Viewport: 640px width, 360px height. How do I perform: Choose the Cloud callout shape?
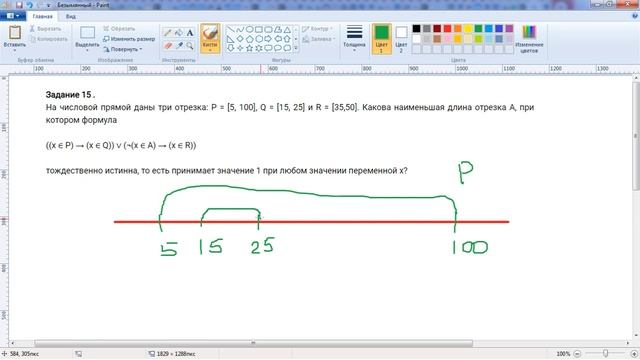coord(287,48)
